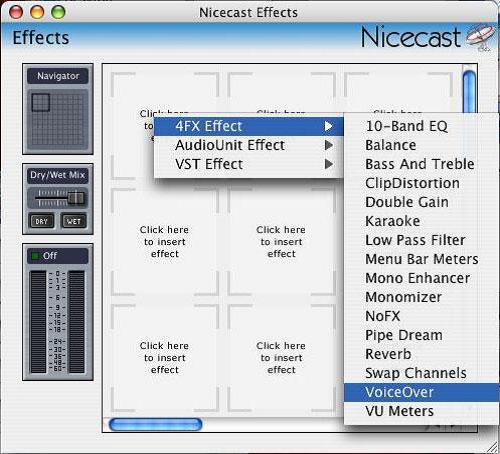Click bottom-row left insert effect slot
The height and width of the screenshot is (454, 500).
coord(164,358)
